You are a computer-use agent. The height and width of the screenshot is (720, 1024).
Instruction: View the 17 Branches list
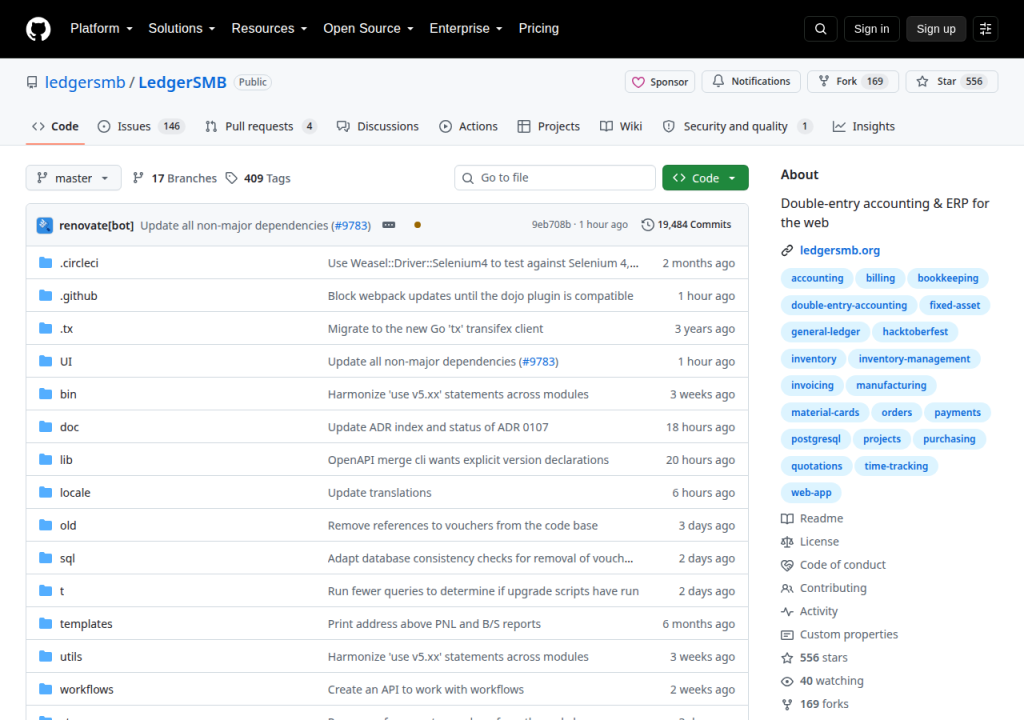tap(174, 178)
